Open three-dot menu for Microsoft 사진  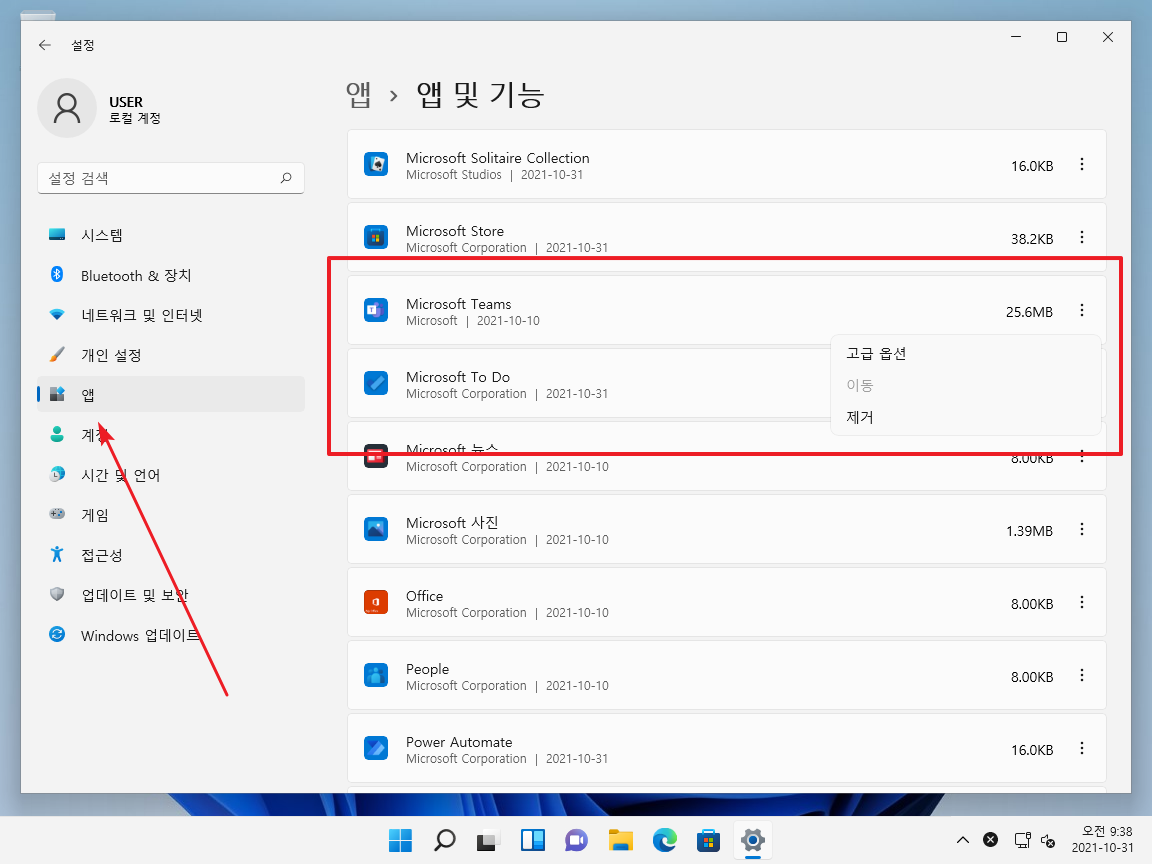tap(1081, 529)
